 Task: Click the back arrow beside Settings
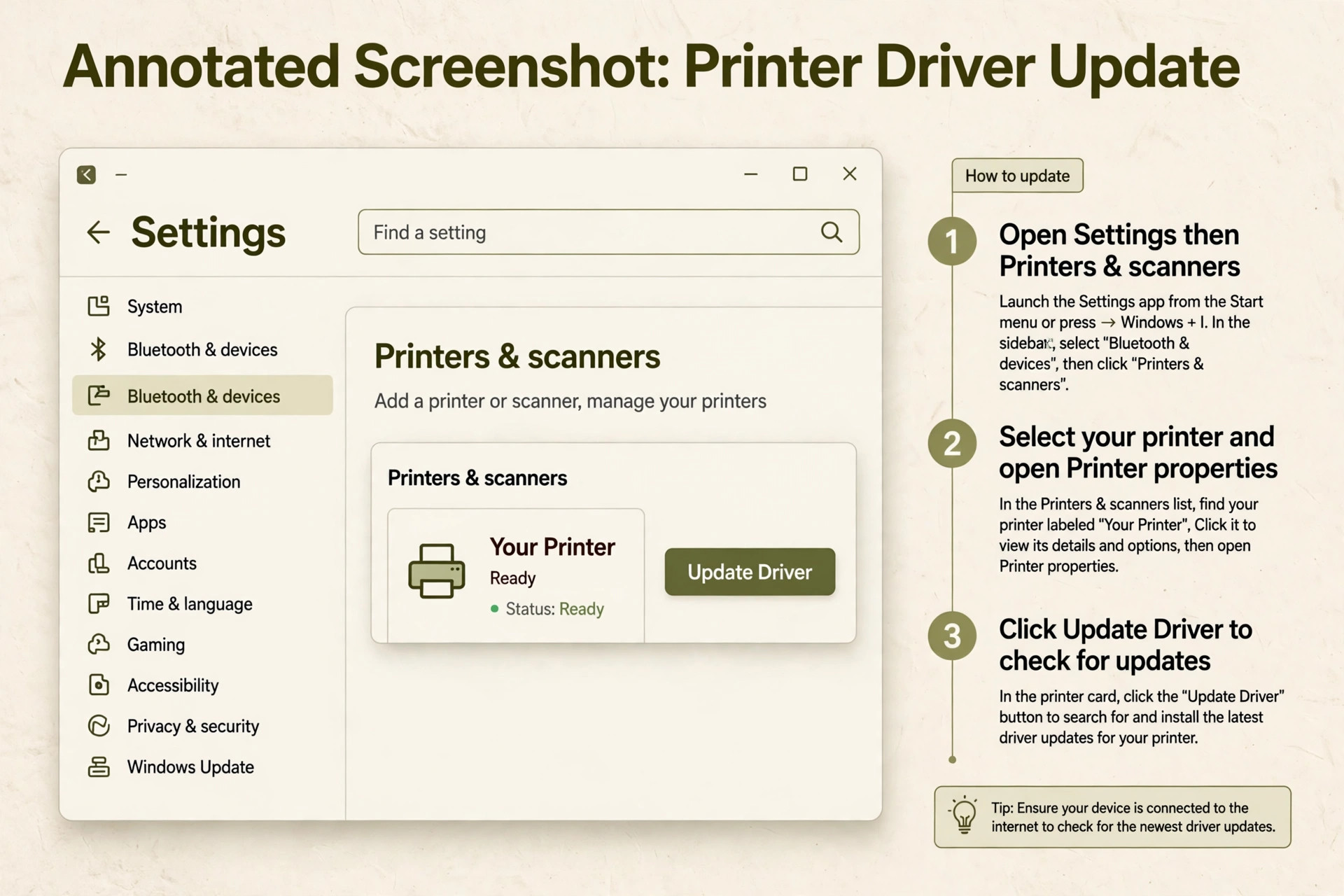[x=99, y=232]
